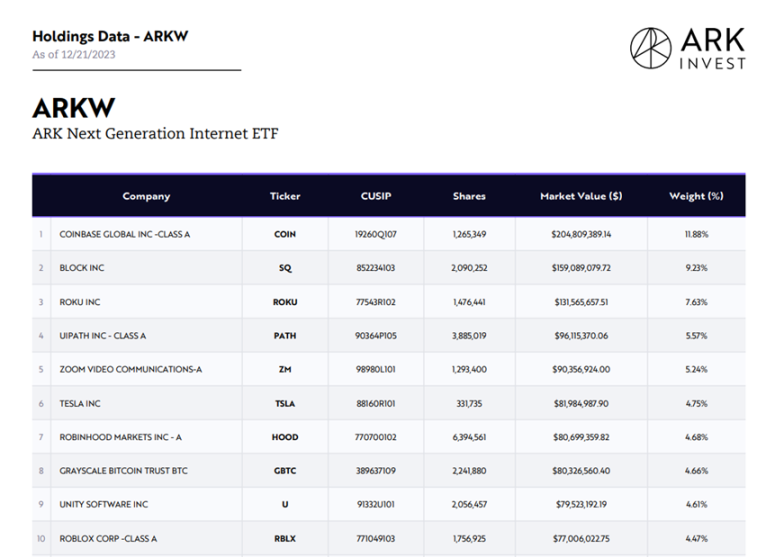The width and height of the screenshot is (775, 557).
Task: Click the COIN ticker cell
Action: [285, 234]
